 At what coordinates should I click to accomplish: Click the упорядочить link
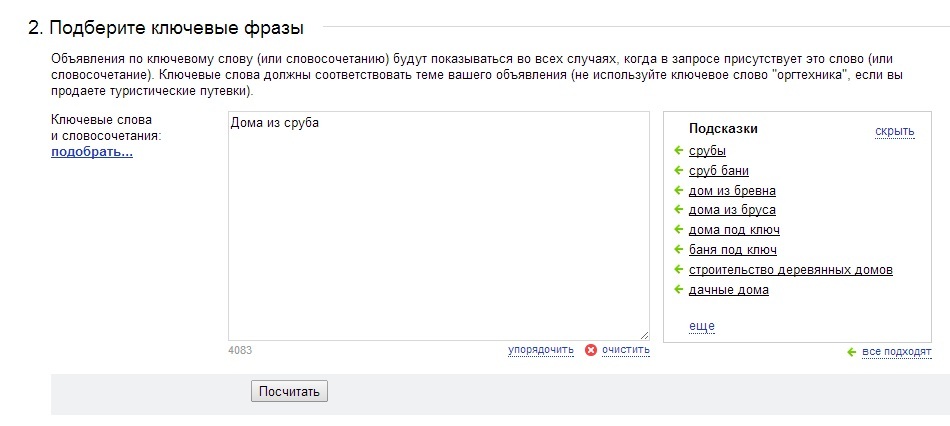point(540,350)
